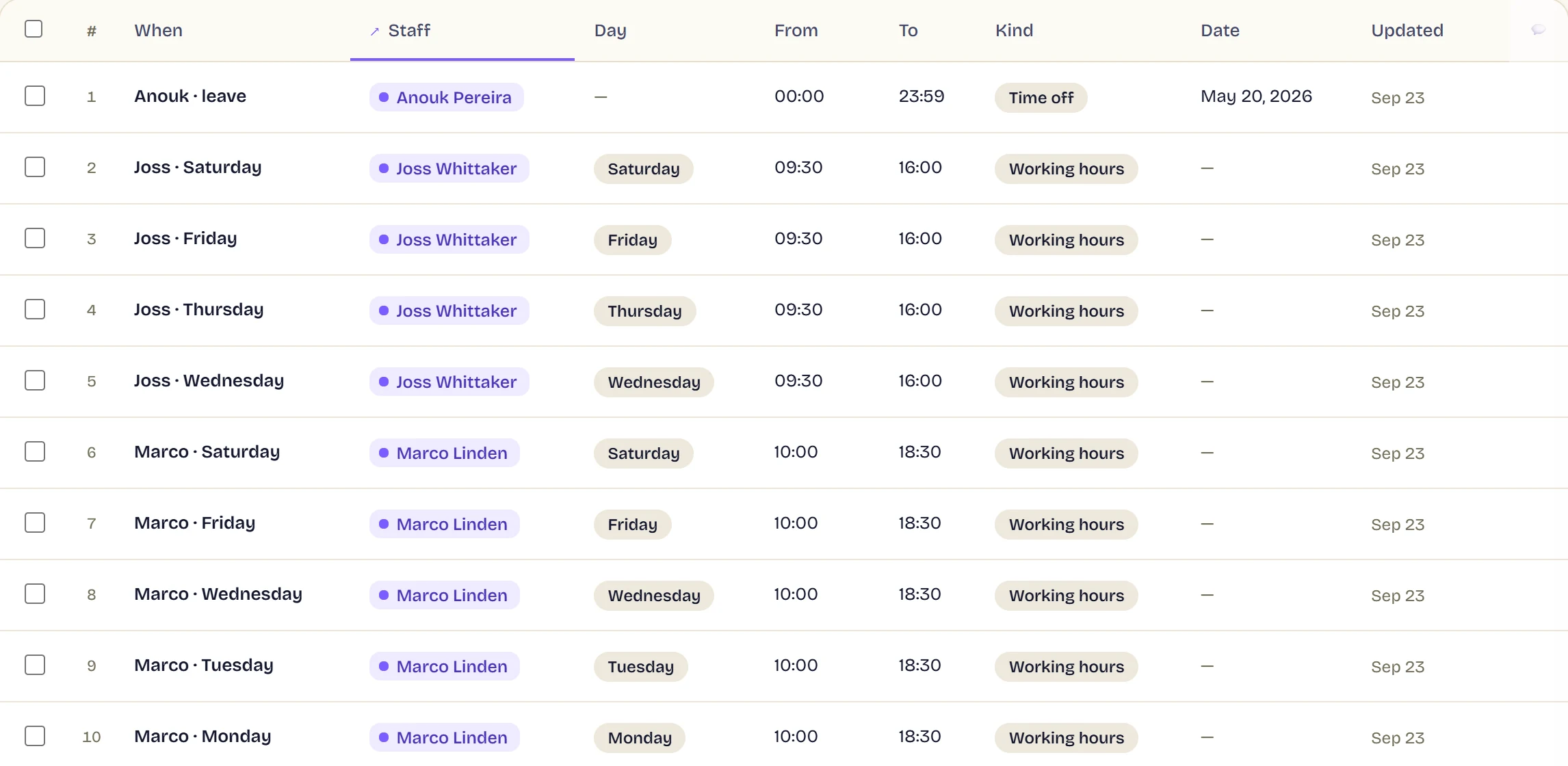Click Sep 23 in the Anouk · leave row

[1398, 98]
